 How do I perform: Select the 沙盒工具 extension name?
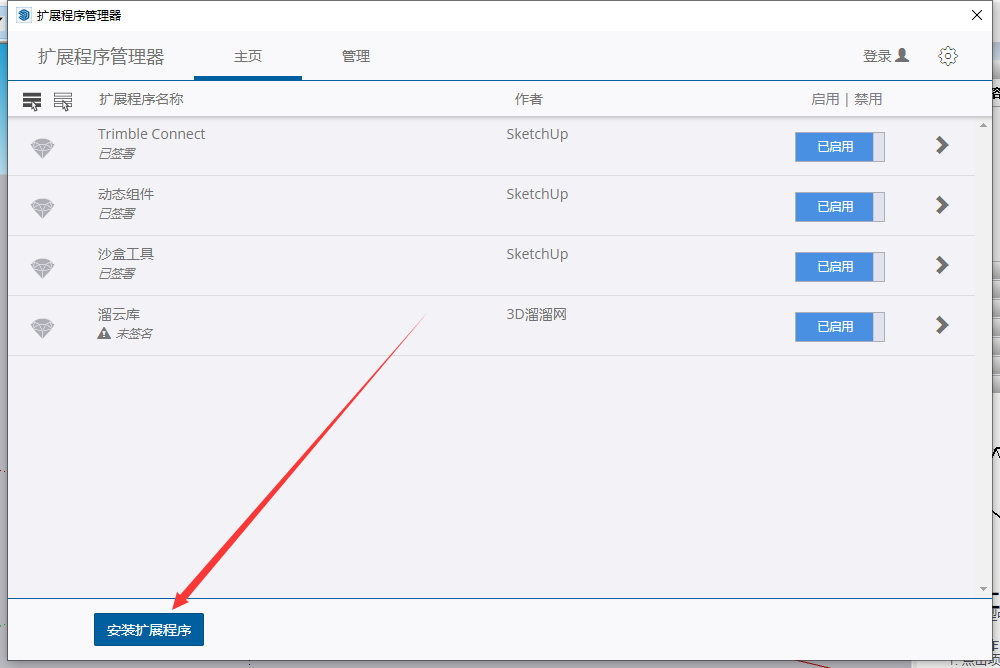pos(126,254)
